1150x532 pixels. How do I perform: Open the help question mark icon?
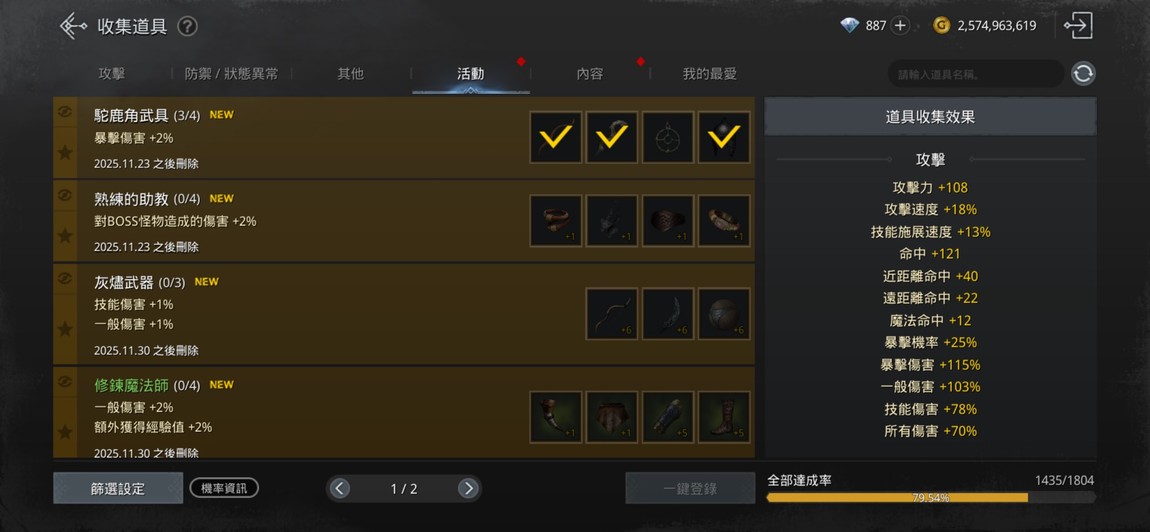pyautogui.click(x=187, y=27)
